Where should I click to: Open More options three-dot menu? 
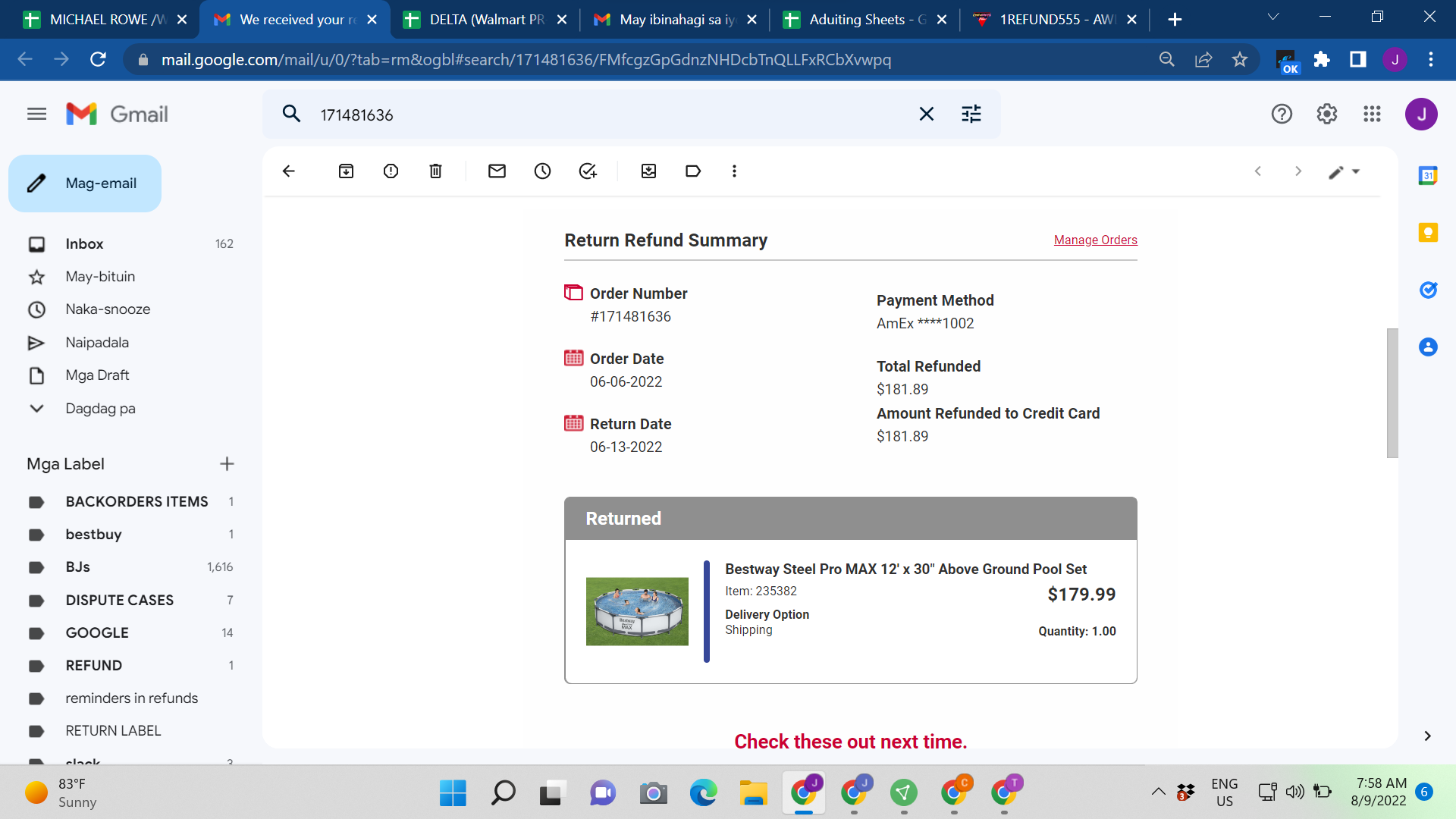coord(734,171)
